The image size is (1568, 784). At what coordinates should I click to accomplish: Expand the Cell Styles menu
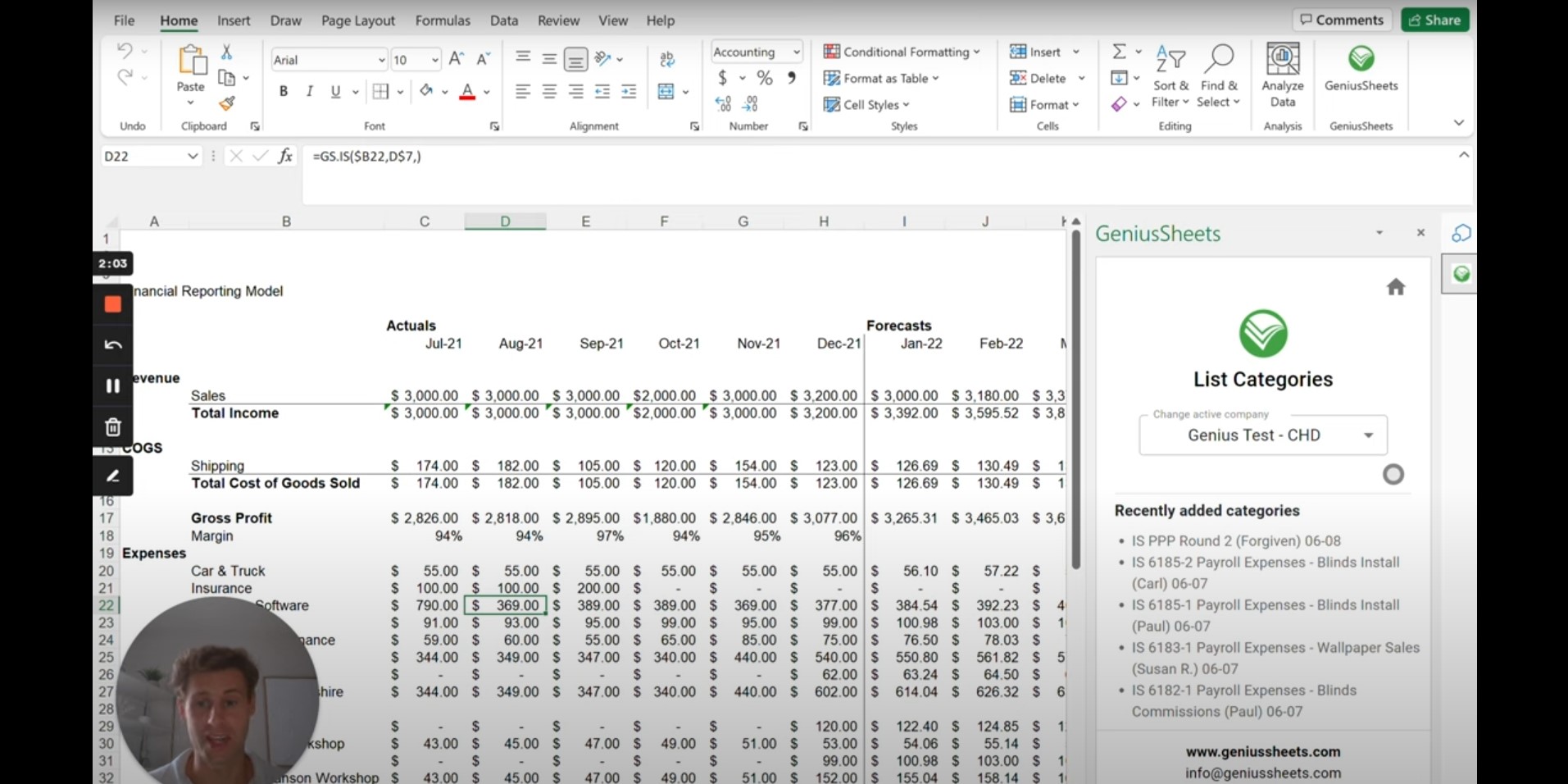(866, 104)
